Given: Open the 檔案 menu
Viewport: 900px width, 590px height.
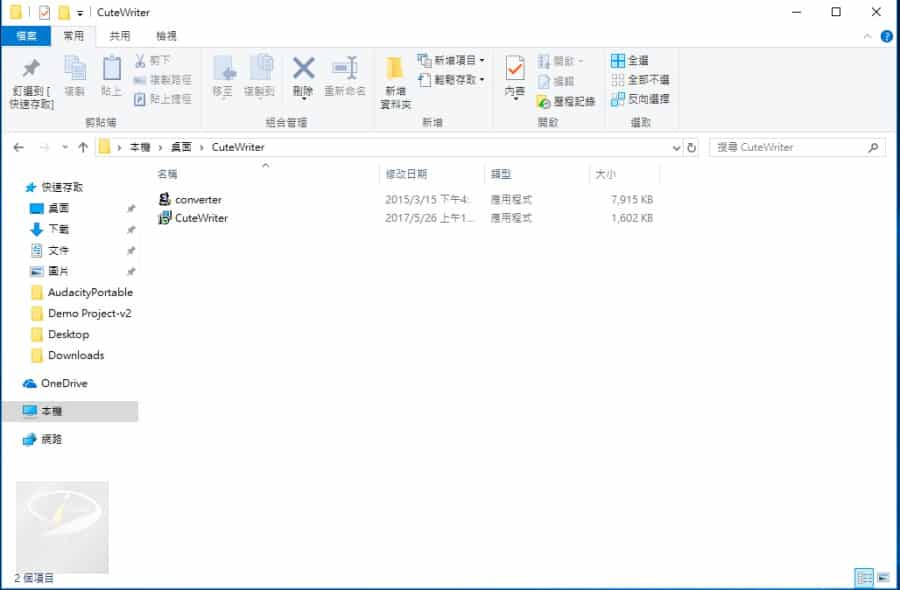Looking at the screenshot, I should coord(26,34).
